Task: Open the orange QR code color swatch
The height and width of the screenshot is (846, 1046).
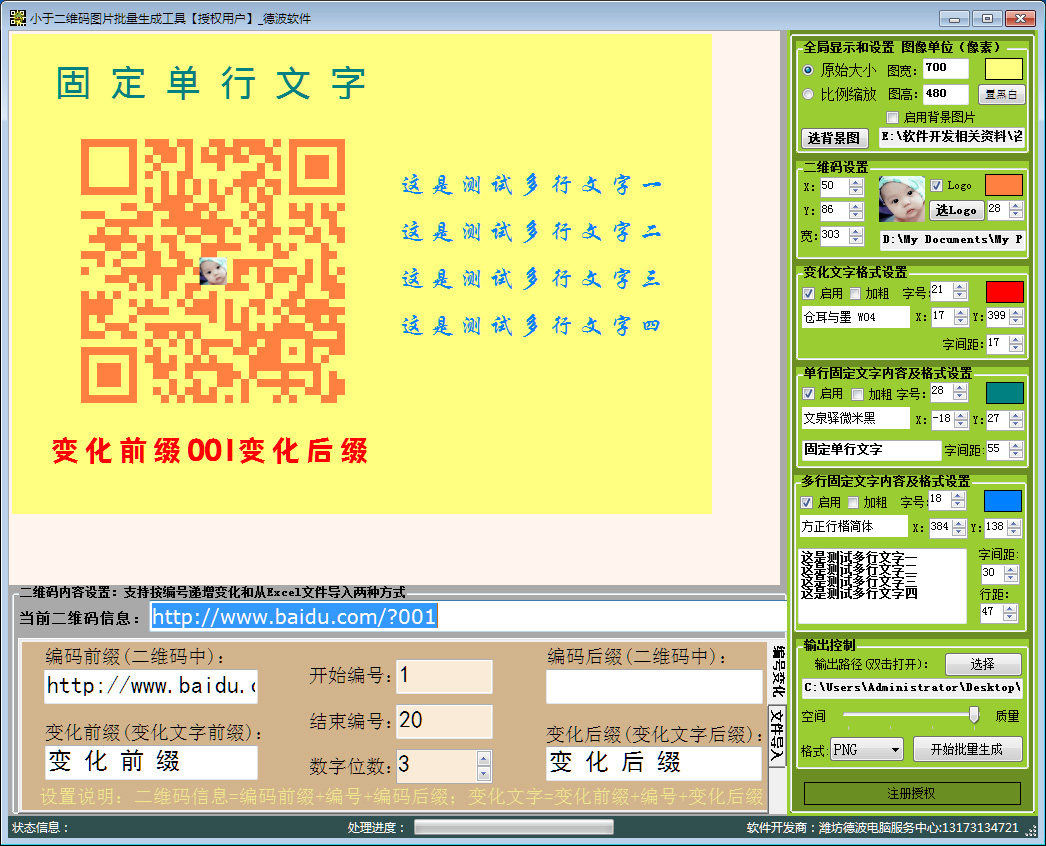Action: (1004, 185)
